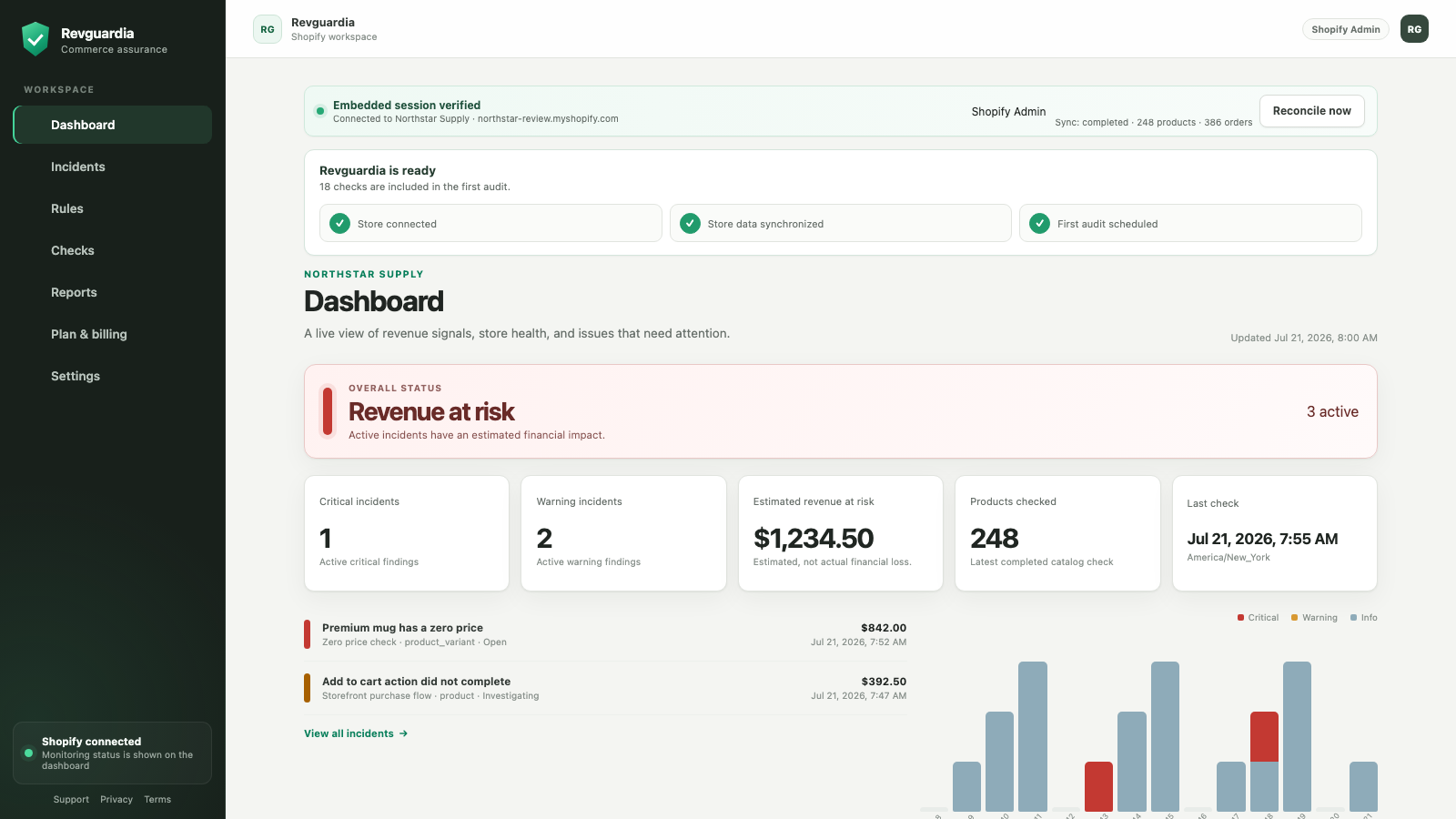The image size is (1456, 819).
Task: Click the Shopify Admin pill button
Action: click(x=1345, y=29)
